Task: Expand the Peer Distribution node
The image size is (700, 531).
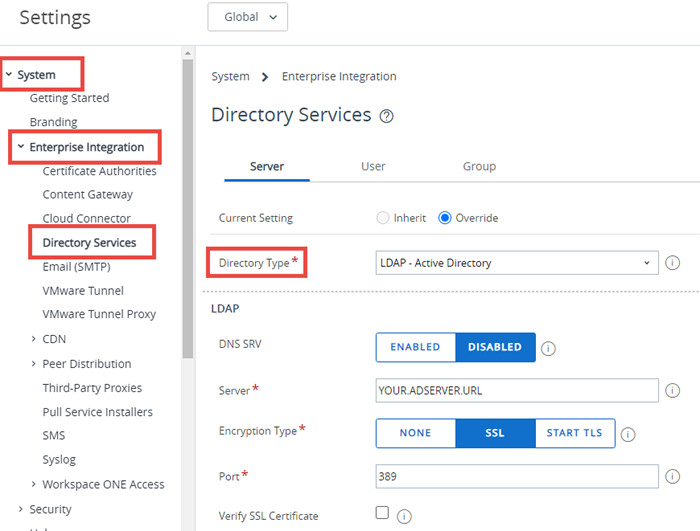Action: coord(33,364)
